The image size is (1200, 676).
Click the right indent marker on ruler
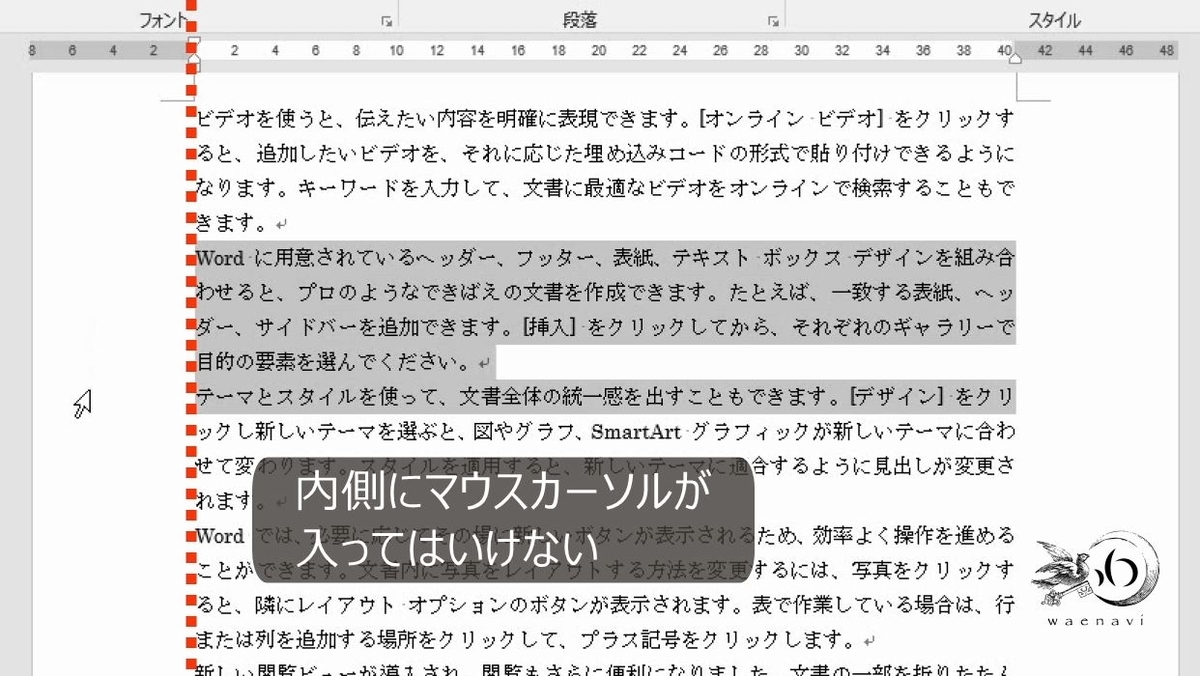pyautogui.click(x=1015, y=59)
